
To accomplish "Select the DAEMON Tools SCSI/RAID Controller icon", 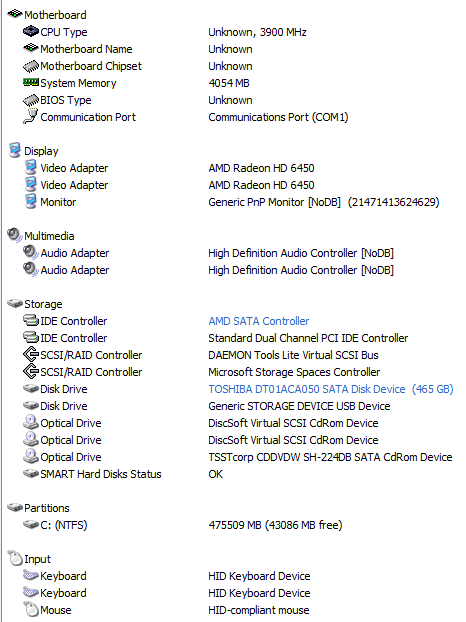I will click(31, 354).
